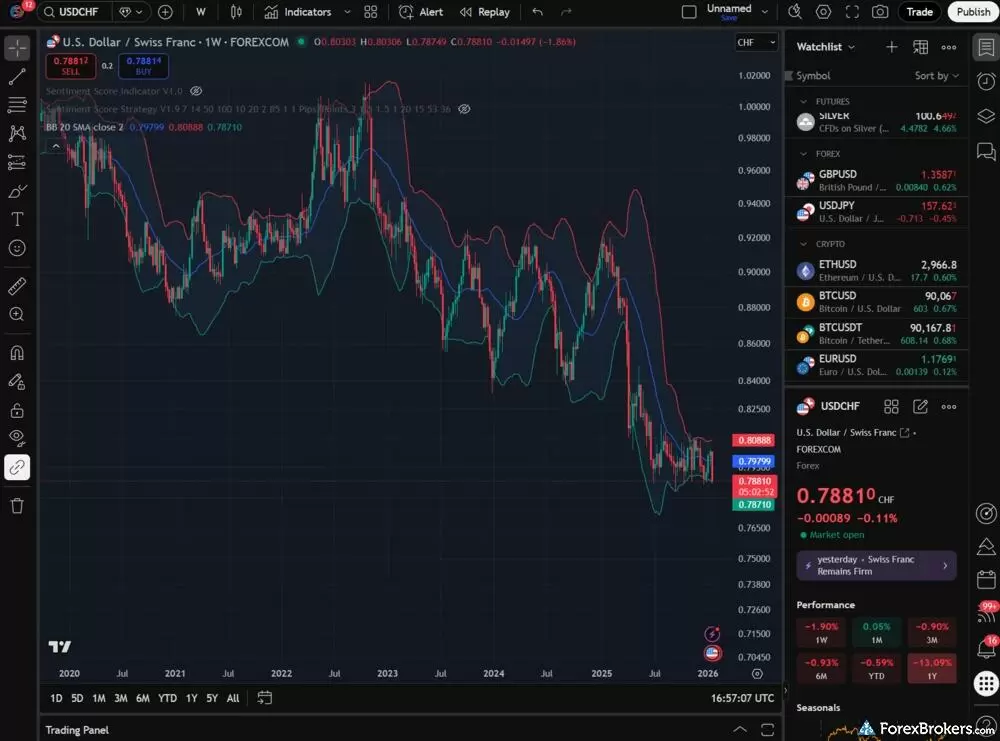This screenshot has height=741, width=1000.
Task: Collapse the FUTURES watchlist section
Action: coord(804,102)
